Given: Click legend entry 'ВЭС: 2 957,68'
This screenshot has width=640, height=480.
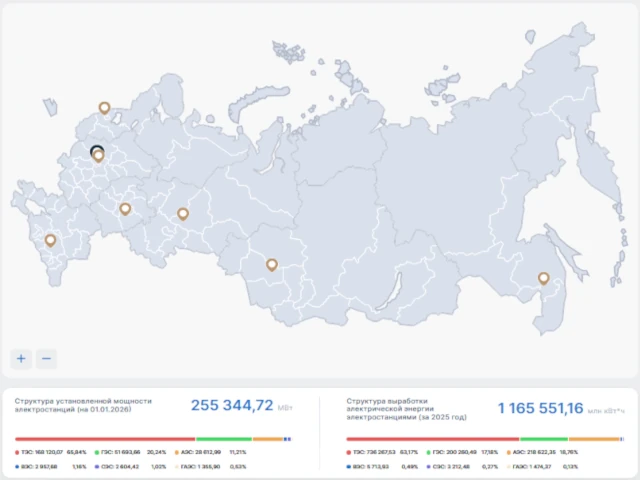Looking at the screenshot, I should click(x=36, y=467).
